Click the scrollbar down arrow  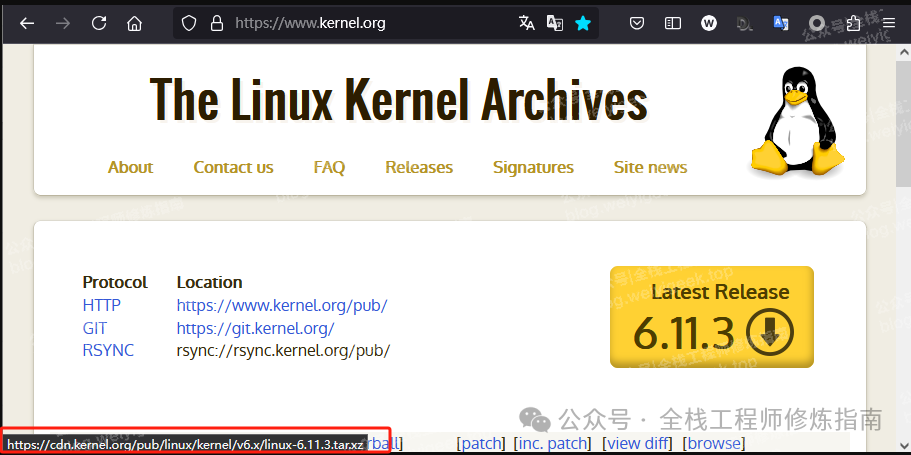coord(904,445)
